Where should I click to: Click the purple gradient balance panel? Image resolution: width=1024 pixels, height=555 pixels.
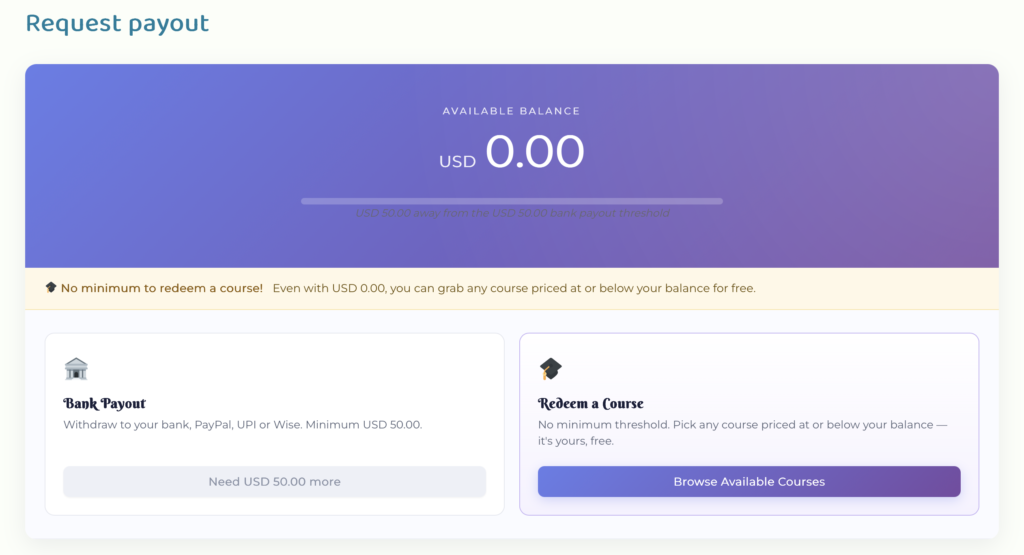pos(512,166)
